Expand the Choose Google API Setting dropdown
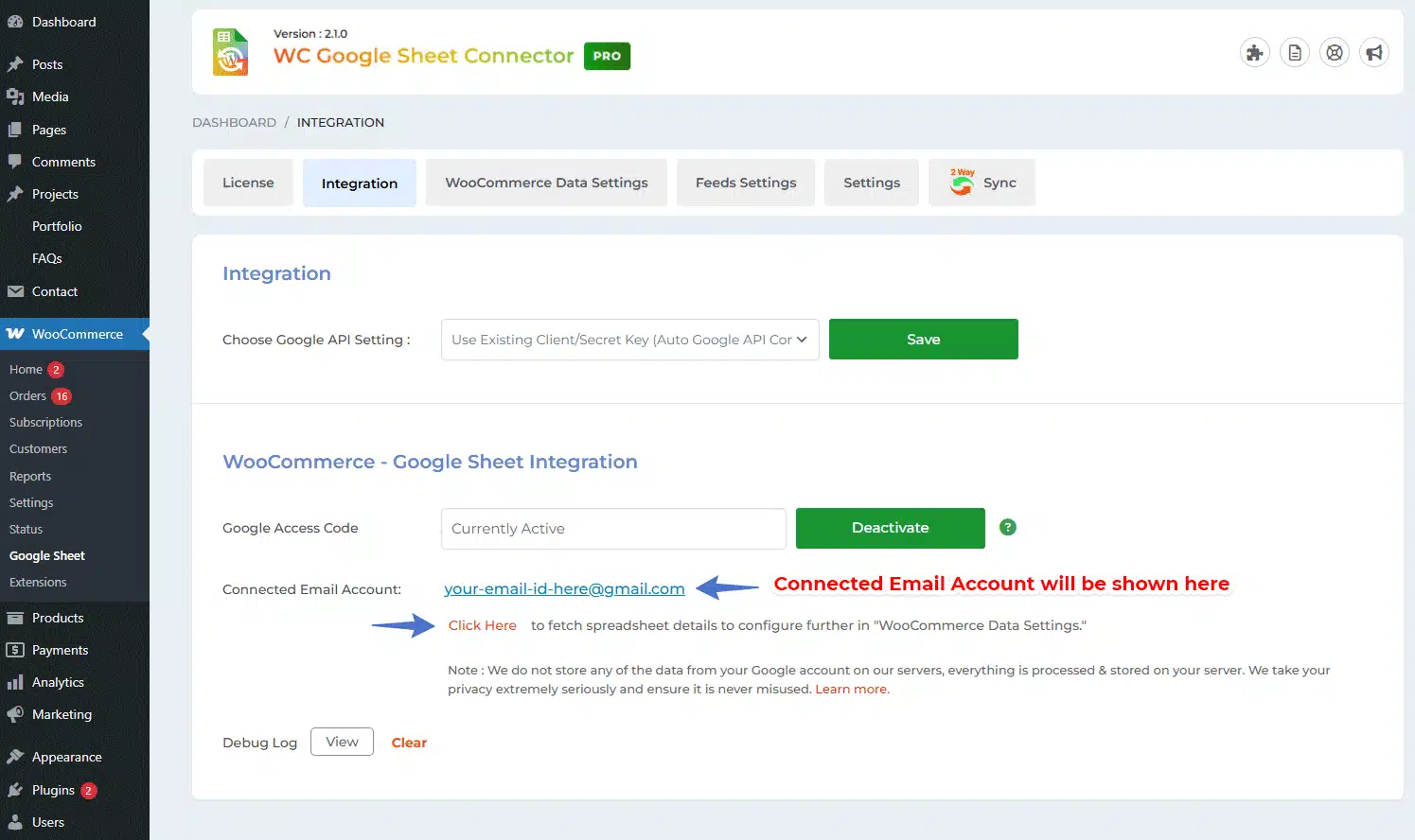Screen dimensions: 1415x840 [629, 340]
